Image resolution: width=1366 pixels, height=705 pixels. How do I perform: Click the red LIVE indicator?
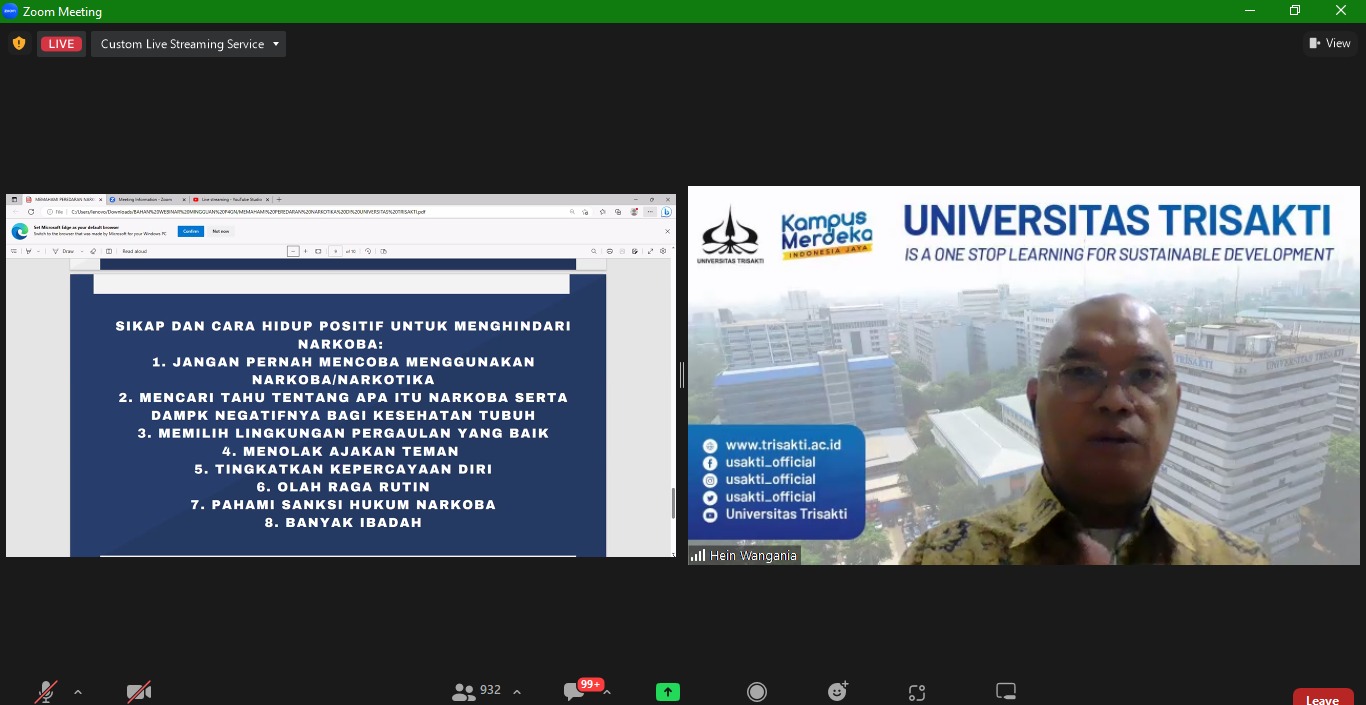click(61, 44)
